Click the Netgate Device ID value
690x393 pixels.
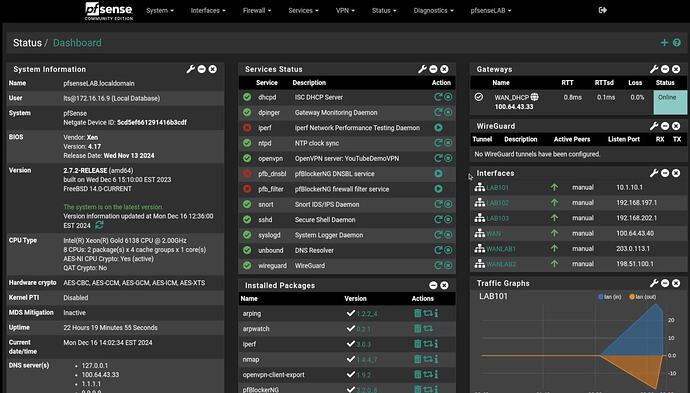152,122
